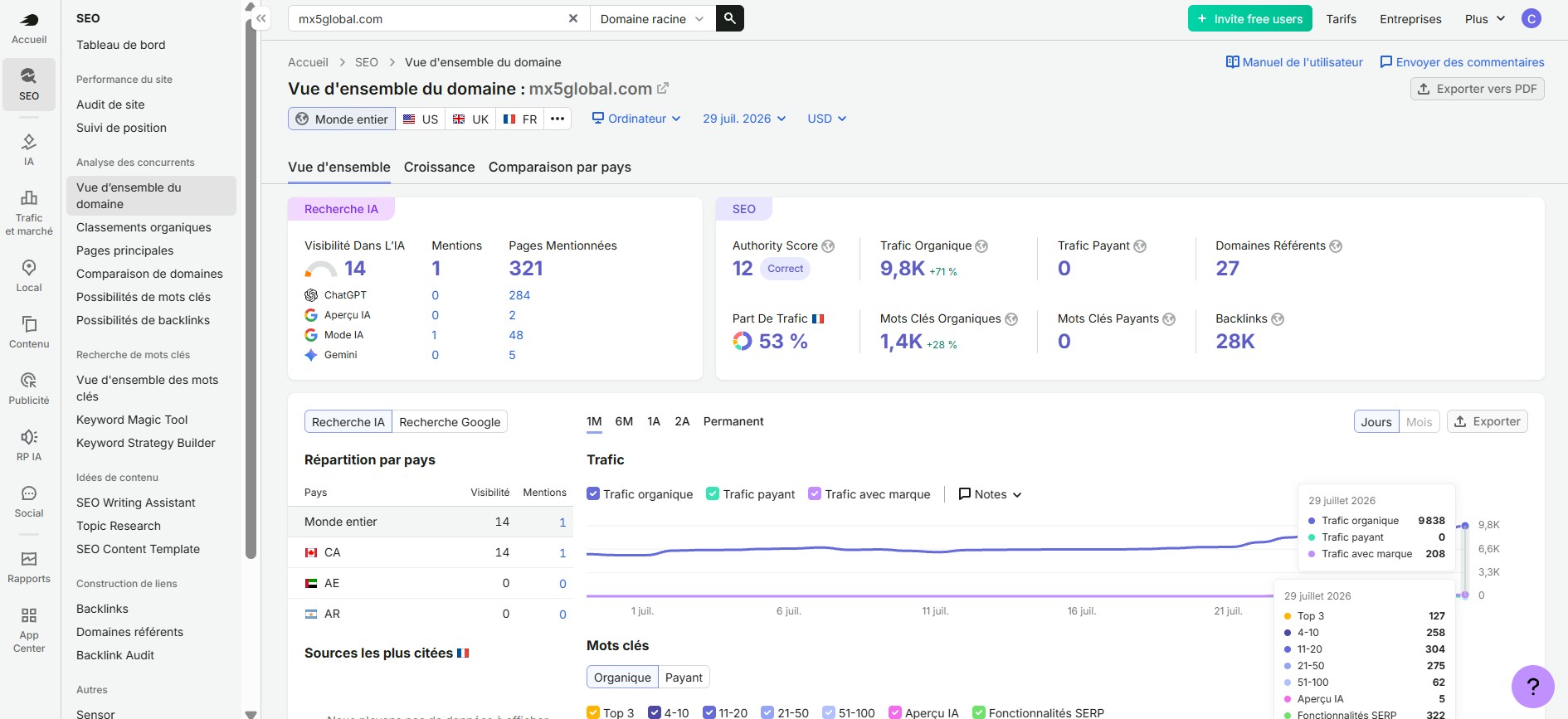Click the Authority Score info icon

click(828, 246)
